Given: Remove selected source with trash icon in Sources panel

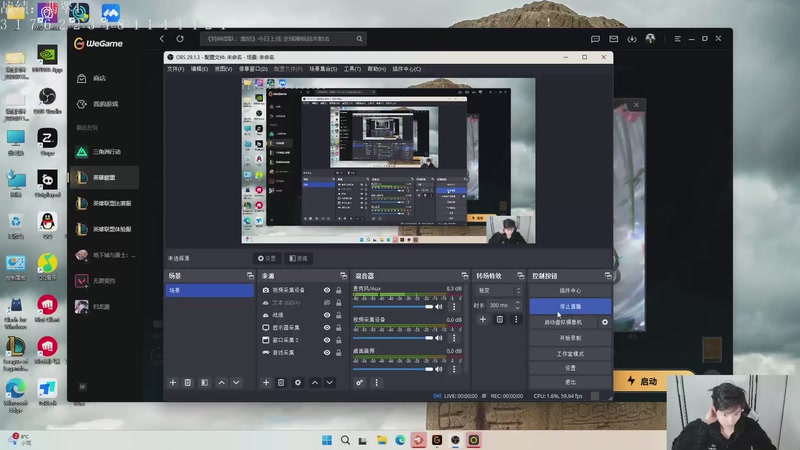Looking at the screenshot, I should [x=281, y=383].
